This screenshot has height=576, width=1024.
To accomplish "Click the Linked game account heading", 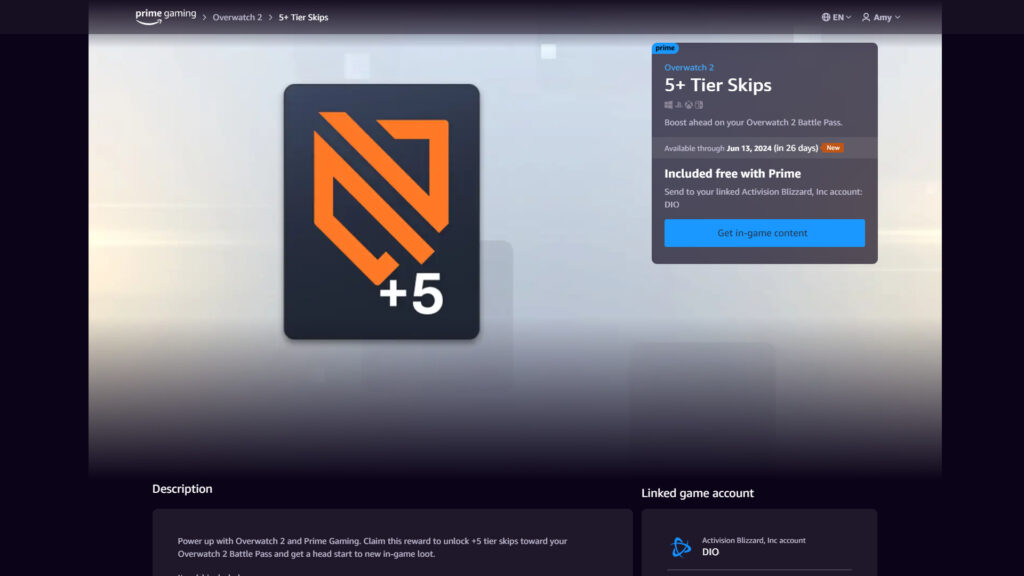I will (x=697, y=493).
